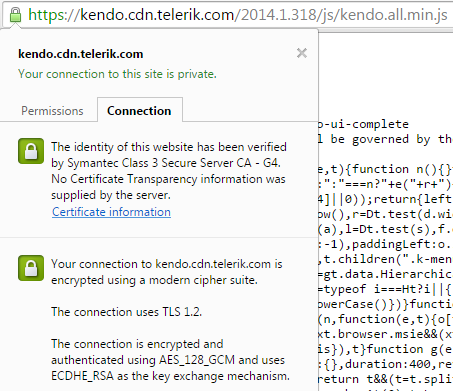Close the site information popup
The image size is (453, 391).
pos(302,53)
